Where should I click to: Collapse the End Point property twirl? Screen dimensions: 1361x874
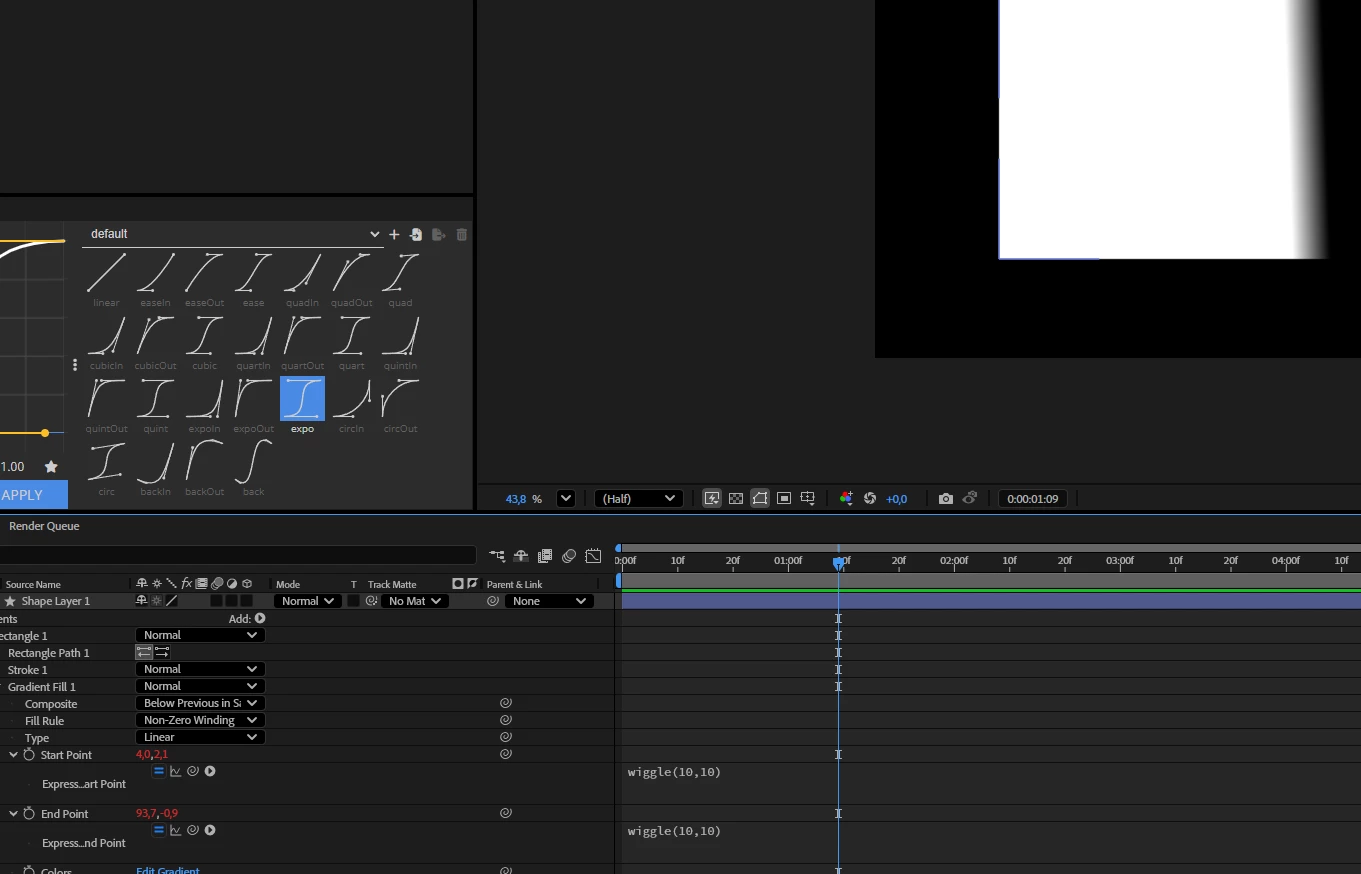[x=13, y=814]
